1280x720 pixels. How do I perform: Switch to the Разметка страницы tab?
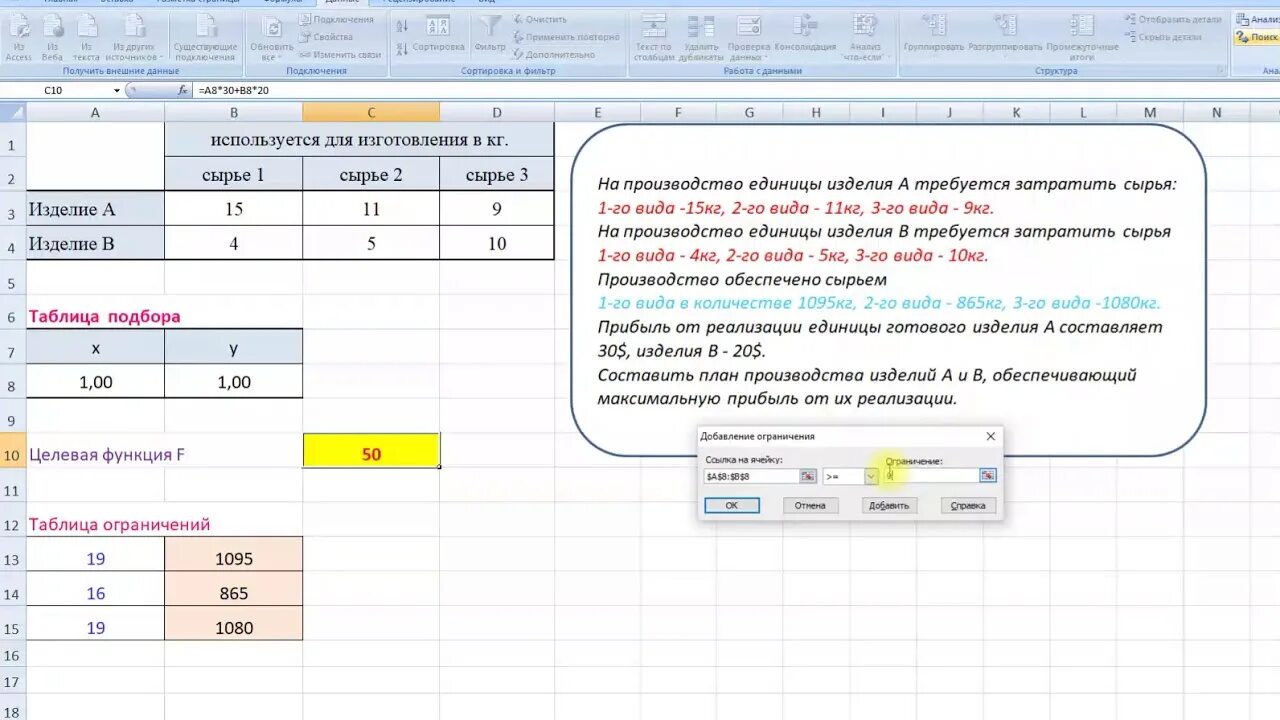click(196, 2)
